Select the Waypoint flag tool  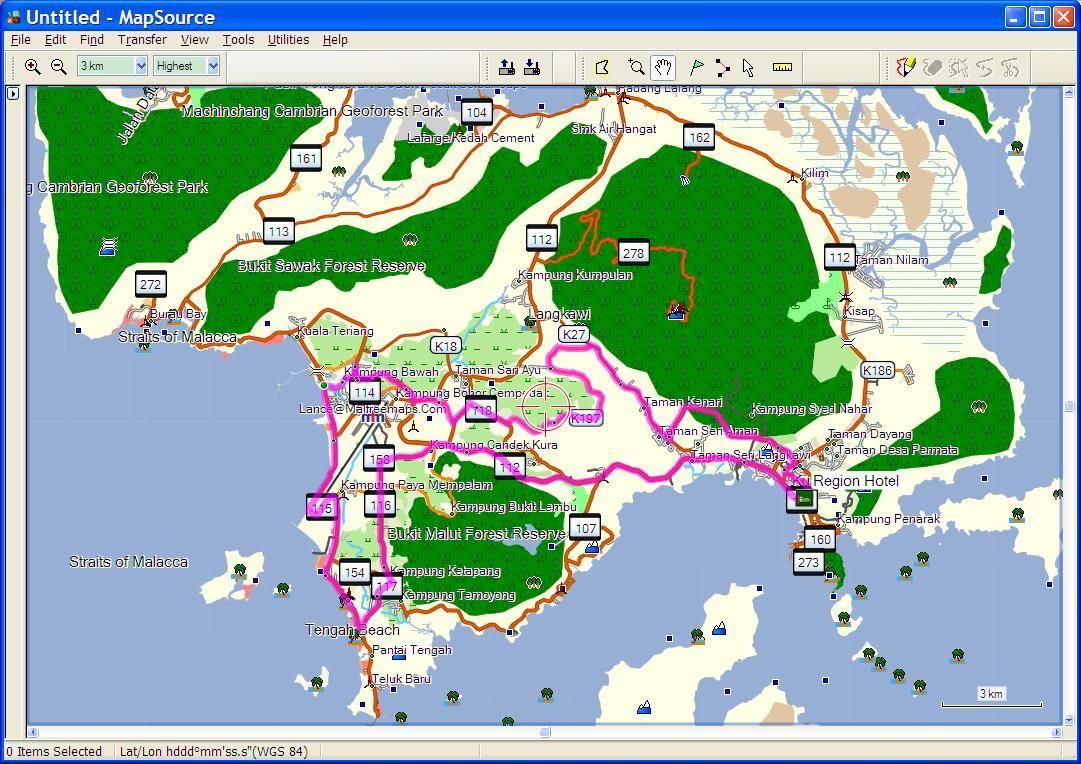pos(696,67)
